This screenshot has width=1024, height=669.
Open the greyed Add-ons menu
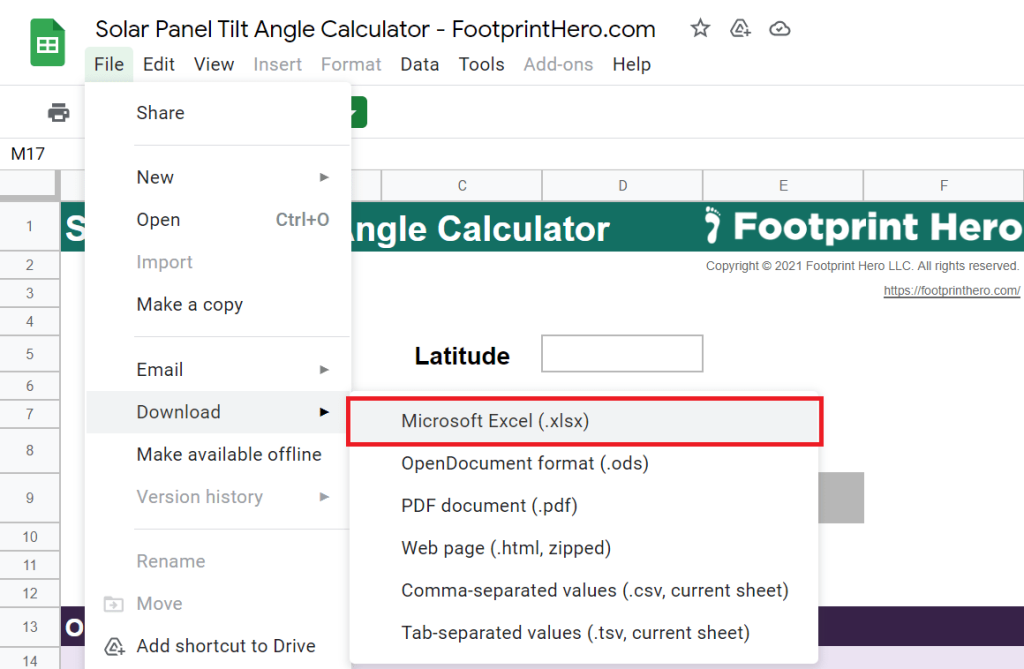click(x=558, y=64)
